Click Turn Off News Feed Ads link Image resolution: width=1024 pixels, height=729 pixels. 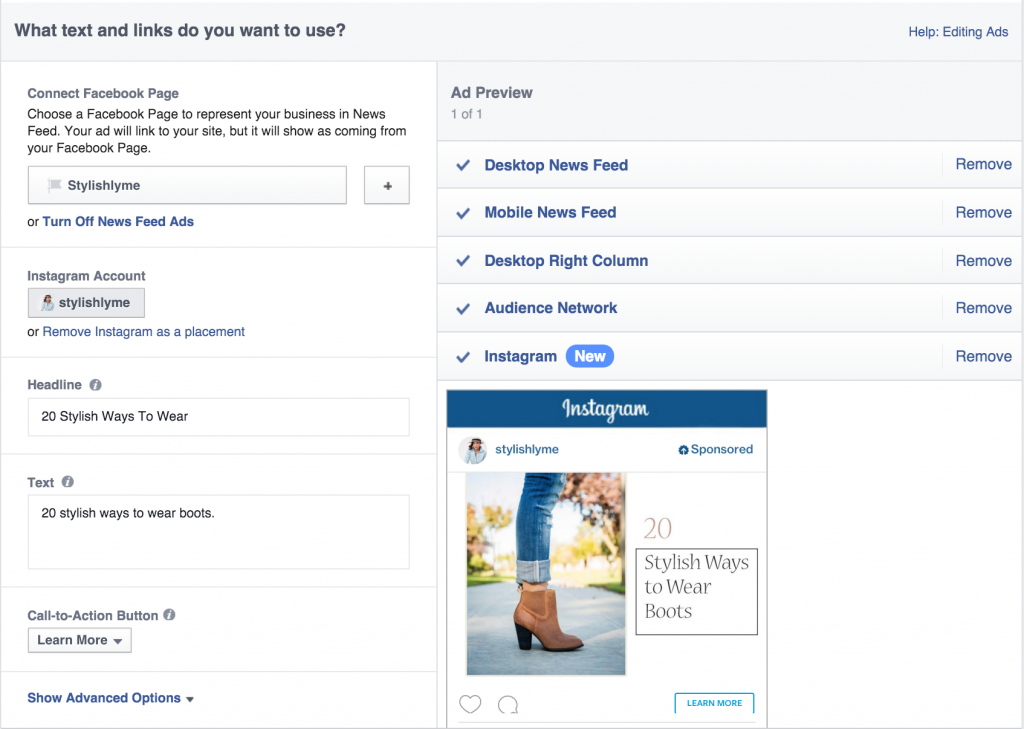point(118,221)
